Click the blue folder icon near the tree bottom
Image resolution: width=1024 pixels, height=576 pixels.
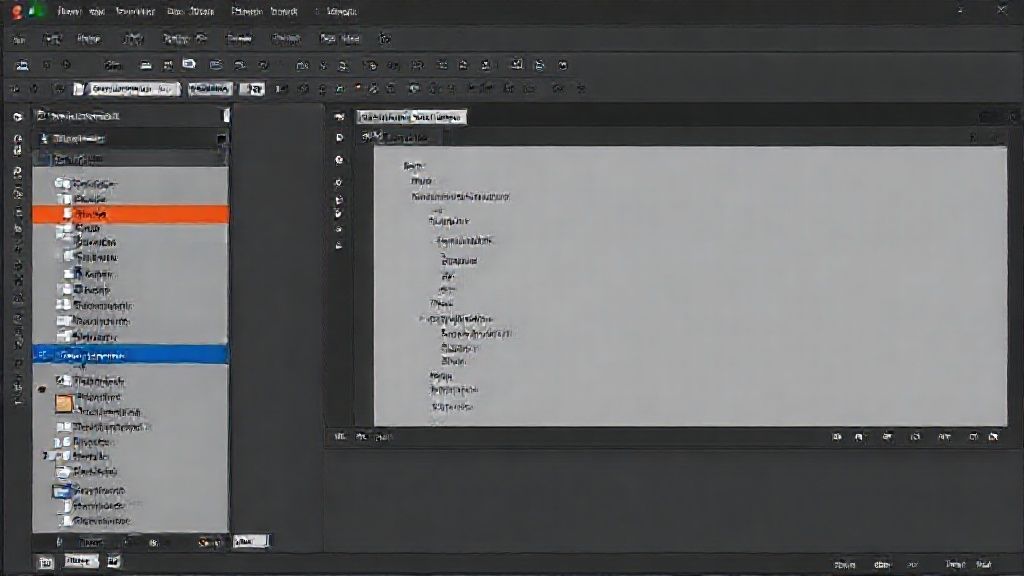click(62, 490)
